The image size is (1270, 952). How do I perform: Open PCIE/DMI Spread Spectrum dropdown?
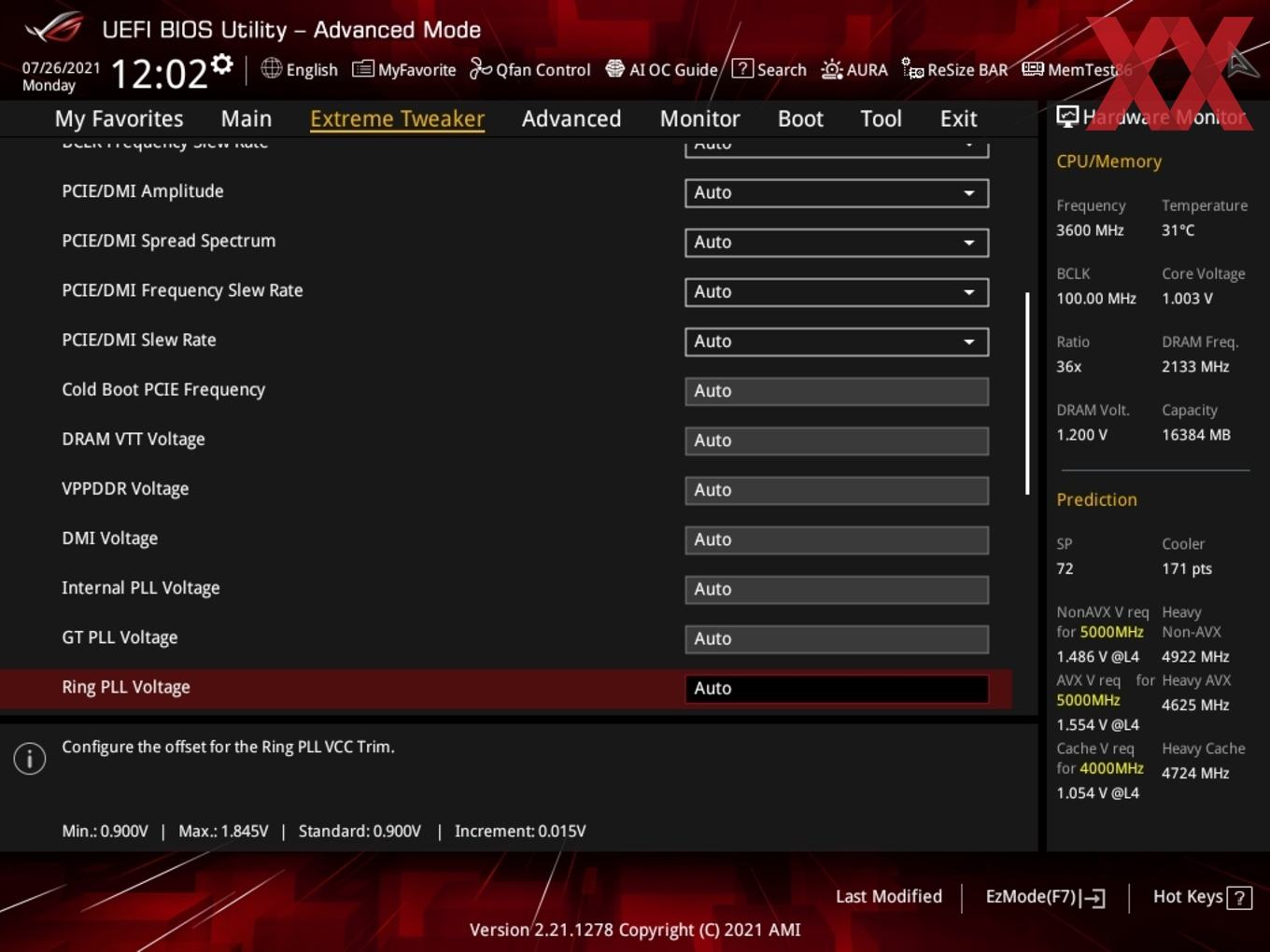point(837,242)
